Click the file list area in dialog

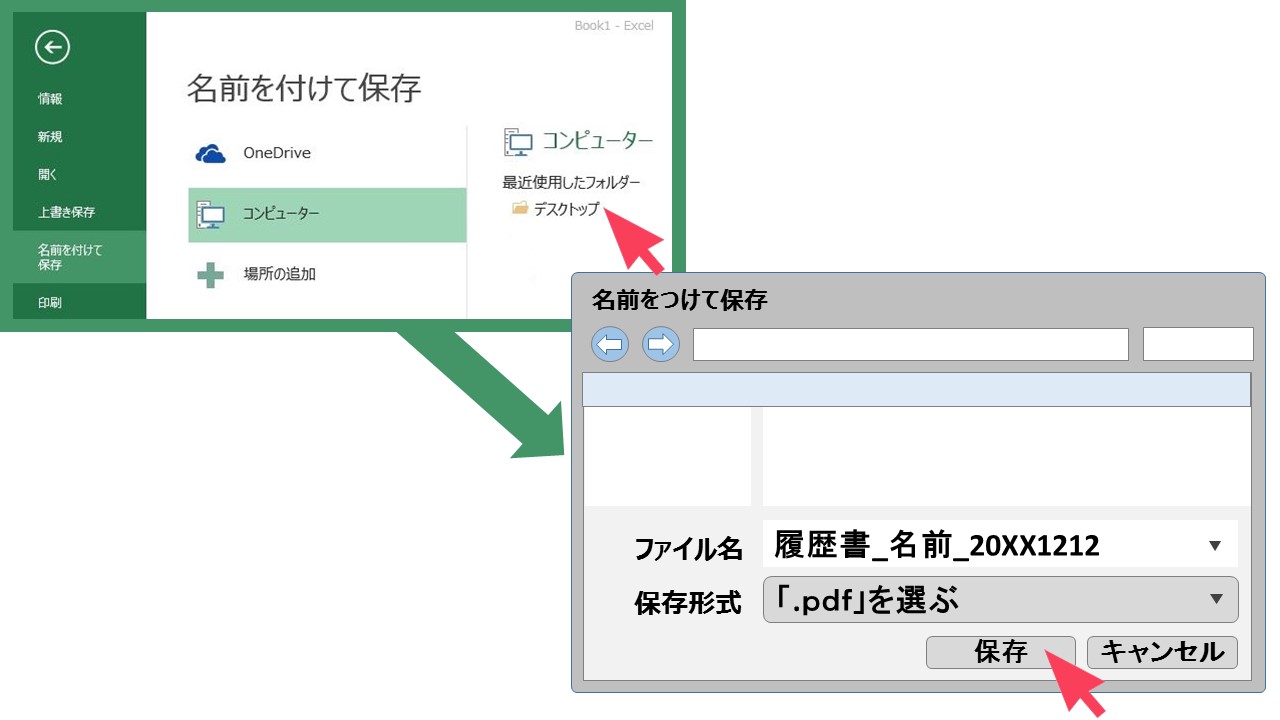1007,456
